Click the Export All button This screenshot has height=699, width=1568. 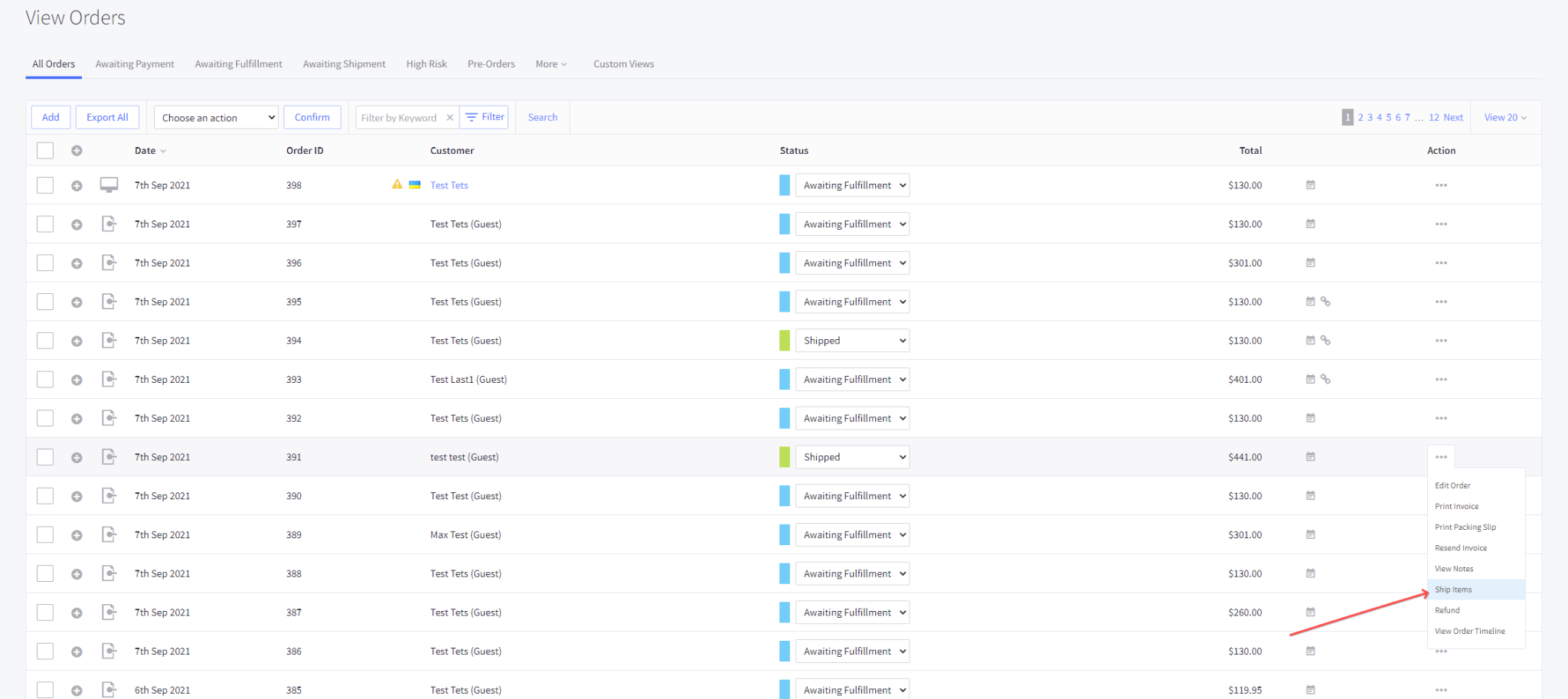point(107,117)
